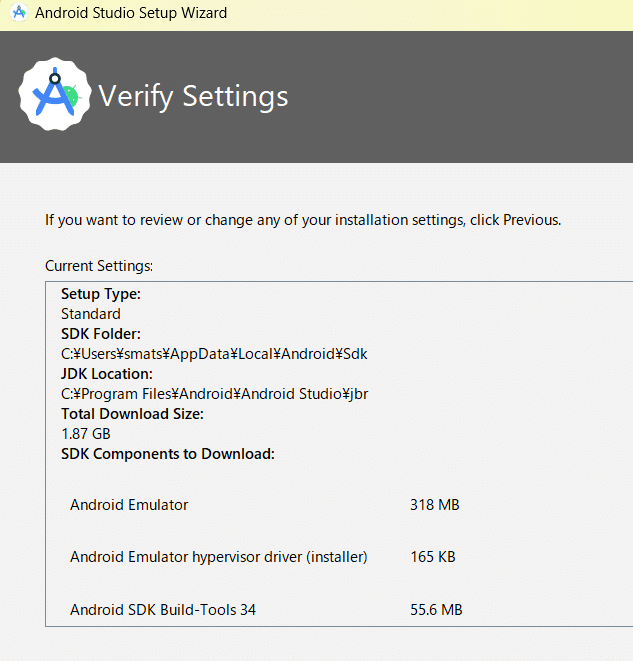
Task: Click the Setup Type label
Action: 101,294
